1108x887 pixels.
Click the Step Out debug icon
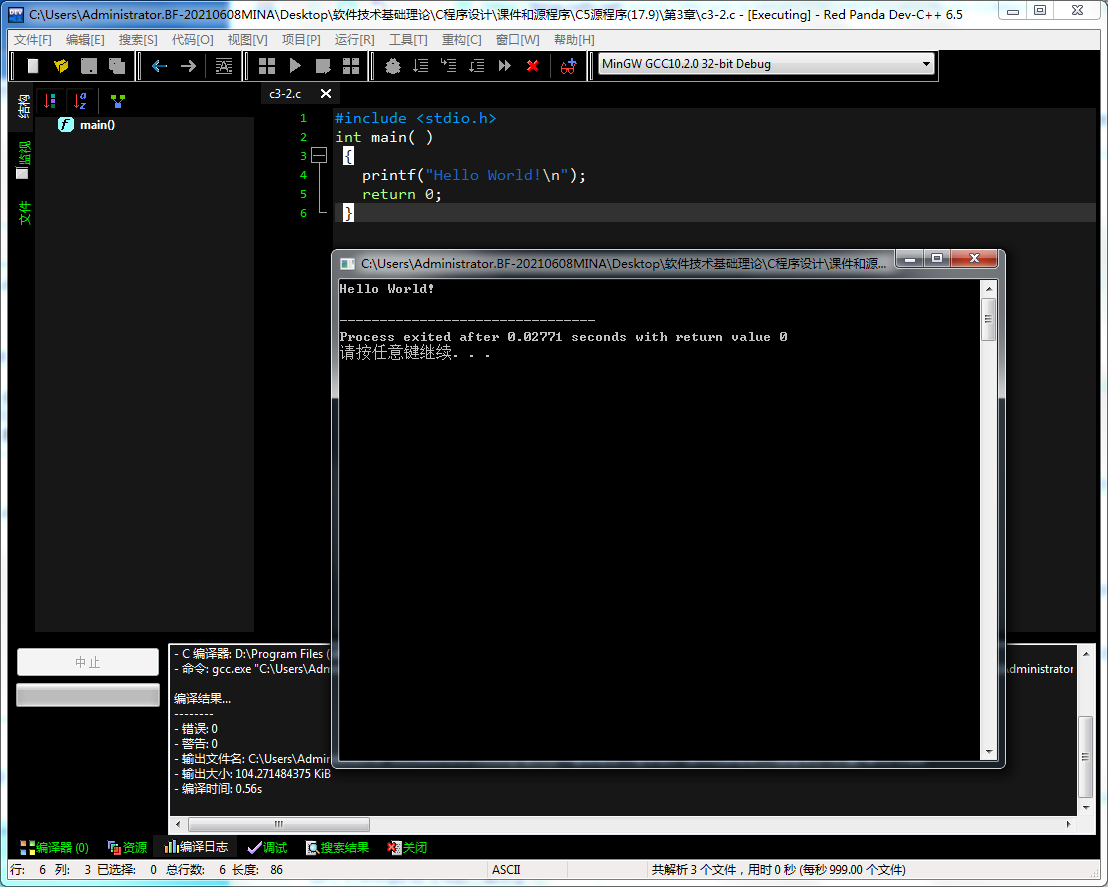point(476,66)
